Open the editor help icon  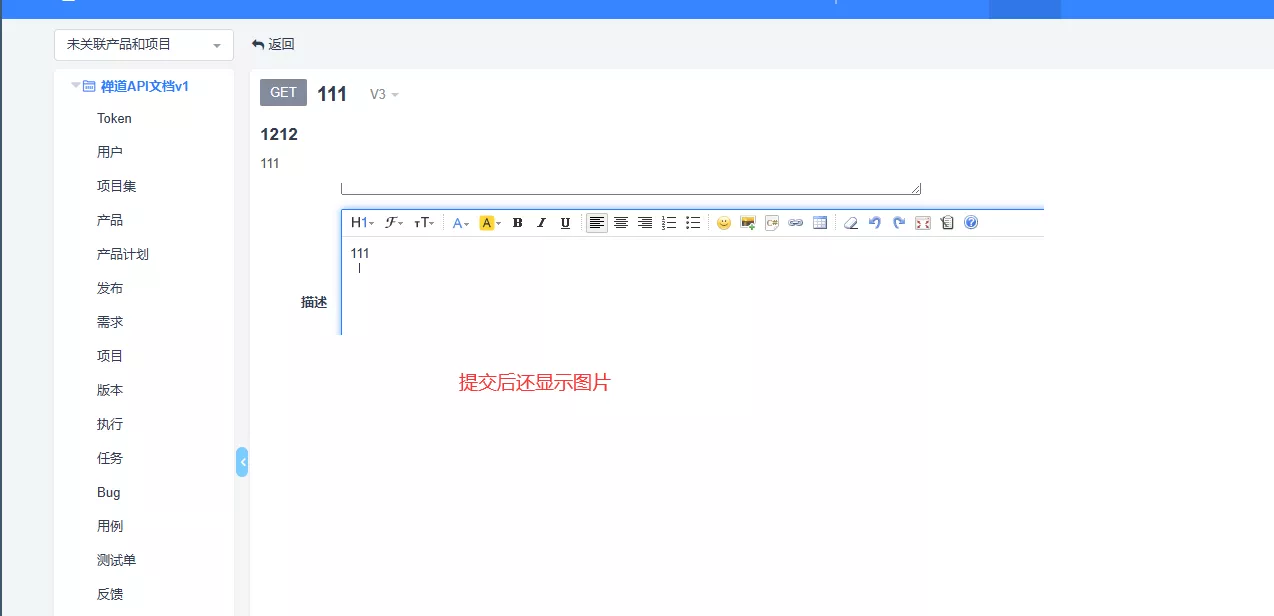[x=971, y=223]
